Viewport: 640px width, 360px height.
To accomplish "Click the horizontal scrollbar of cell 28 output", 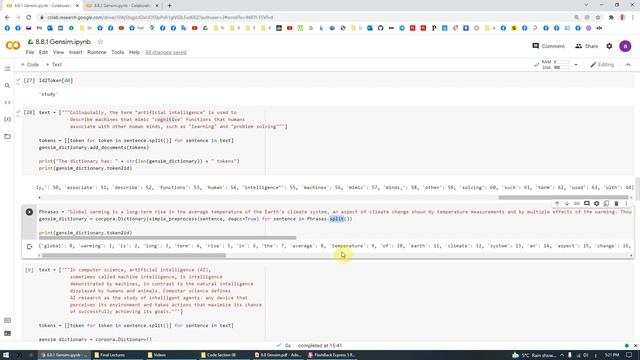I will coord(563,198).
